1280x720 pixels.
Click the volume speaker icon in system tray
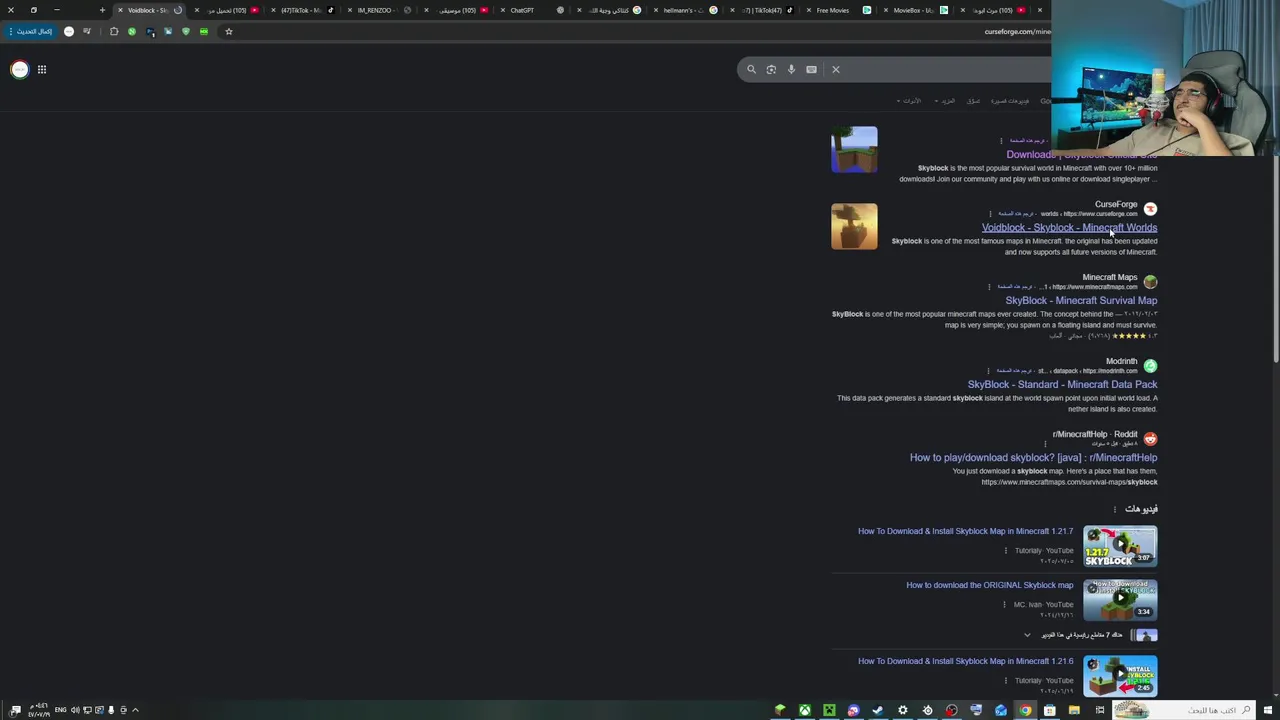tap(75, 710)
